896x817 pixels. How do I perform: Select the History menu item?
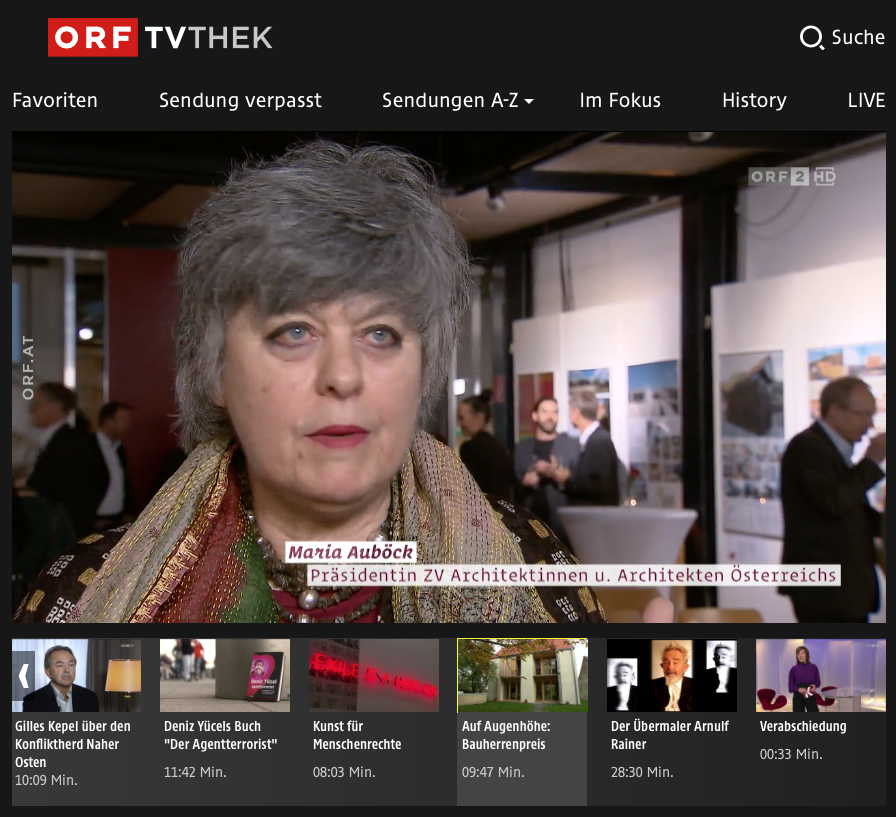click(x=754, y=100)
